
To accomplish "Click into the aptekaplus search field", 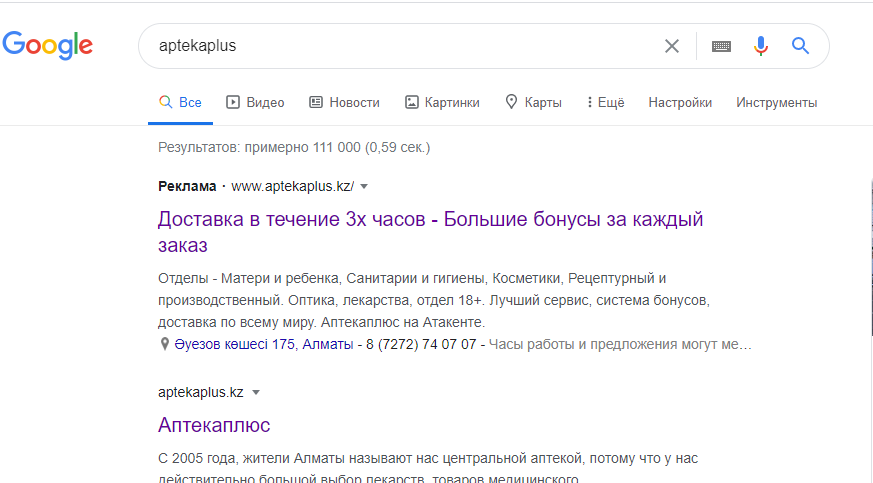I will (400, 46).
